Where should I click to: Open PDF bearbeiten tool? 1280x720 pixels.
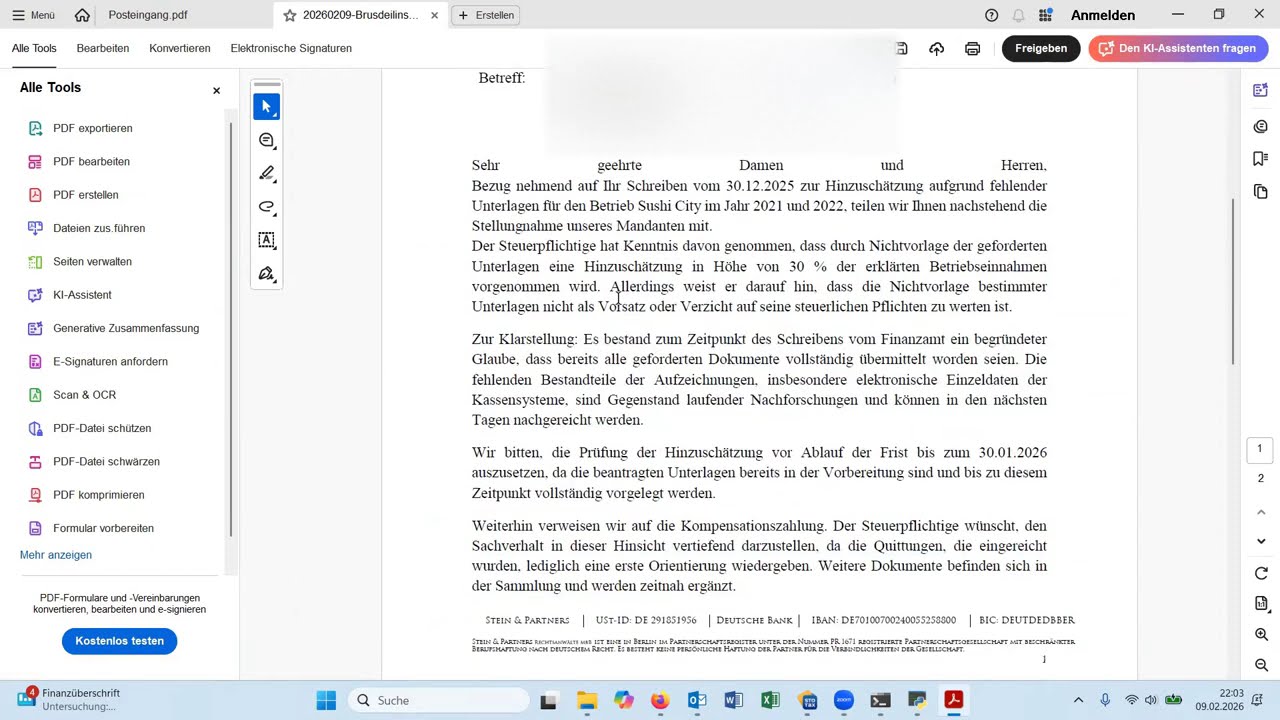click(x=92, y=161)
